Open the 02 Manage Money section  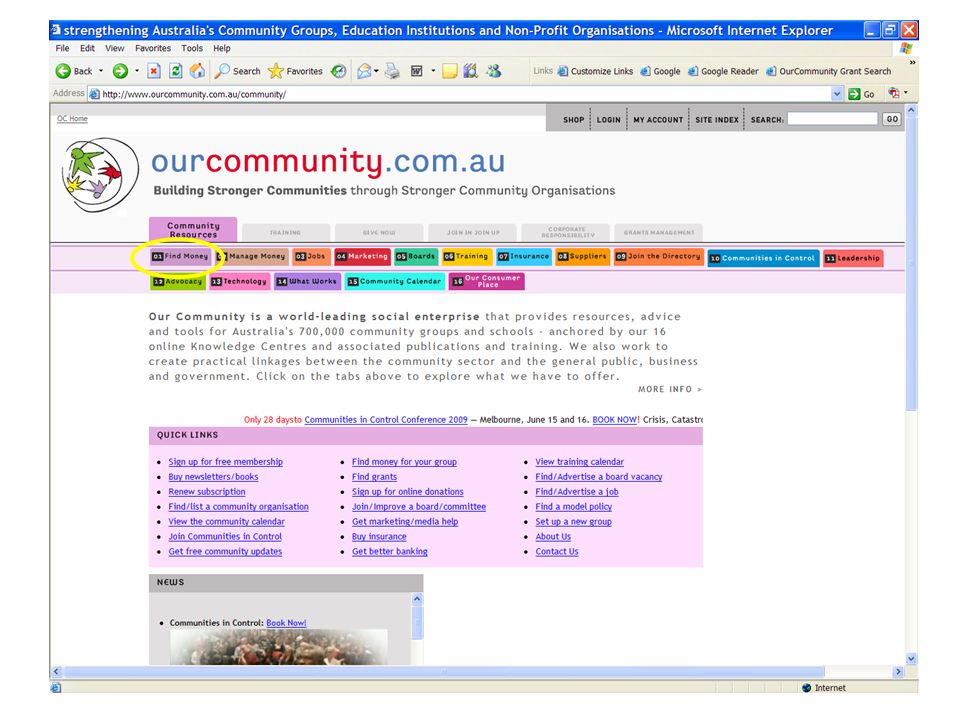point(251,256)
